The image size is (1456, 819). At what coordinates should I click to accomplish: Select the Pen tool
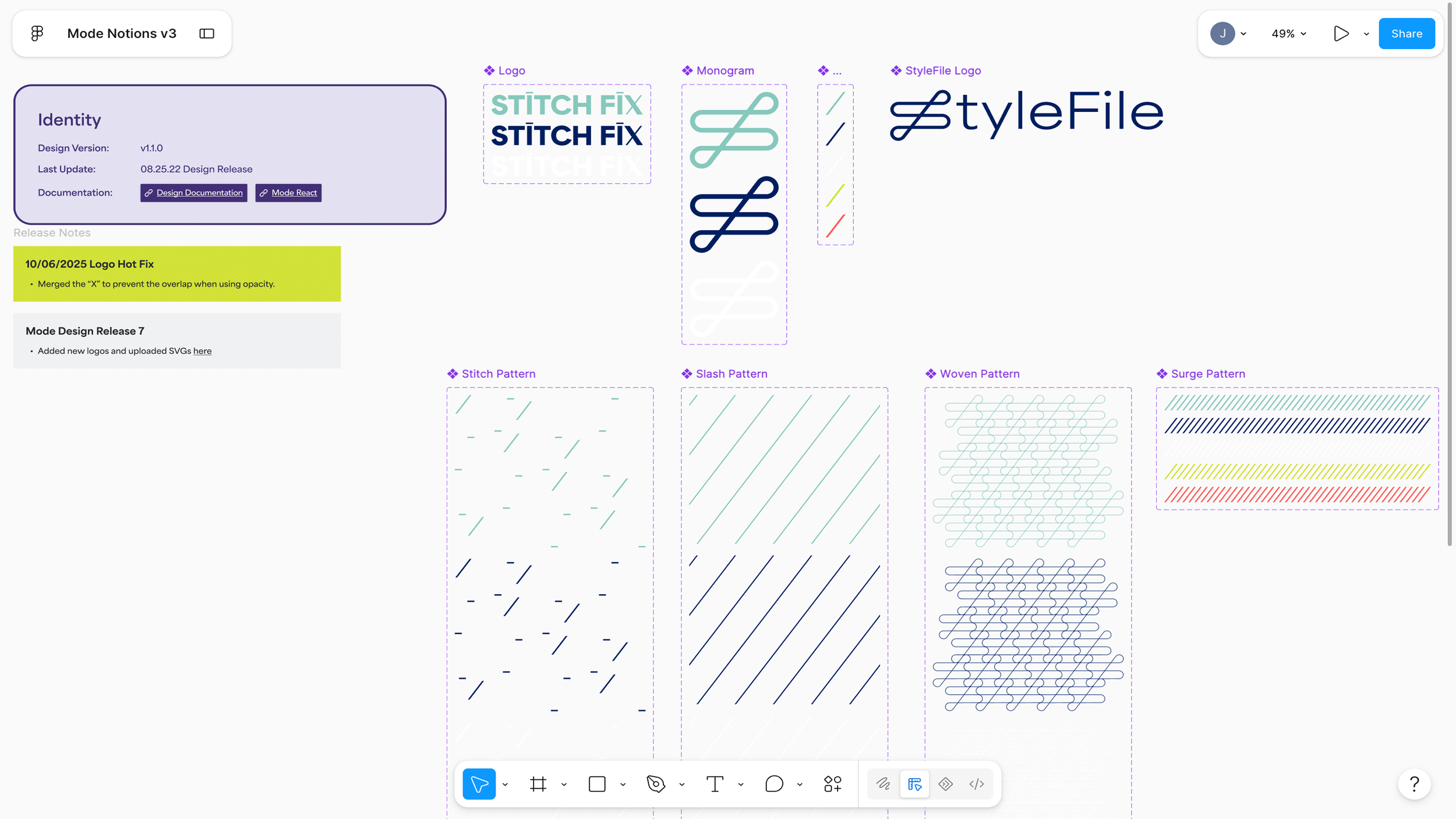coord(656,783)
